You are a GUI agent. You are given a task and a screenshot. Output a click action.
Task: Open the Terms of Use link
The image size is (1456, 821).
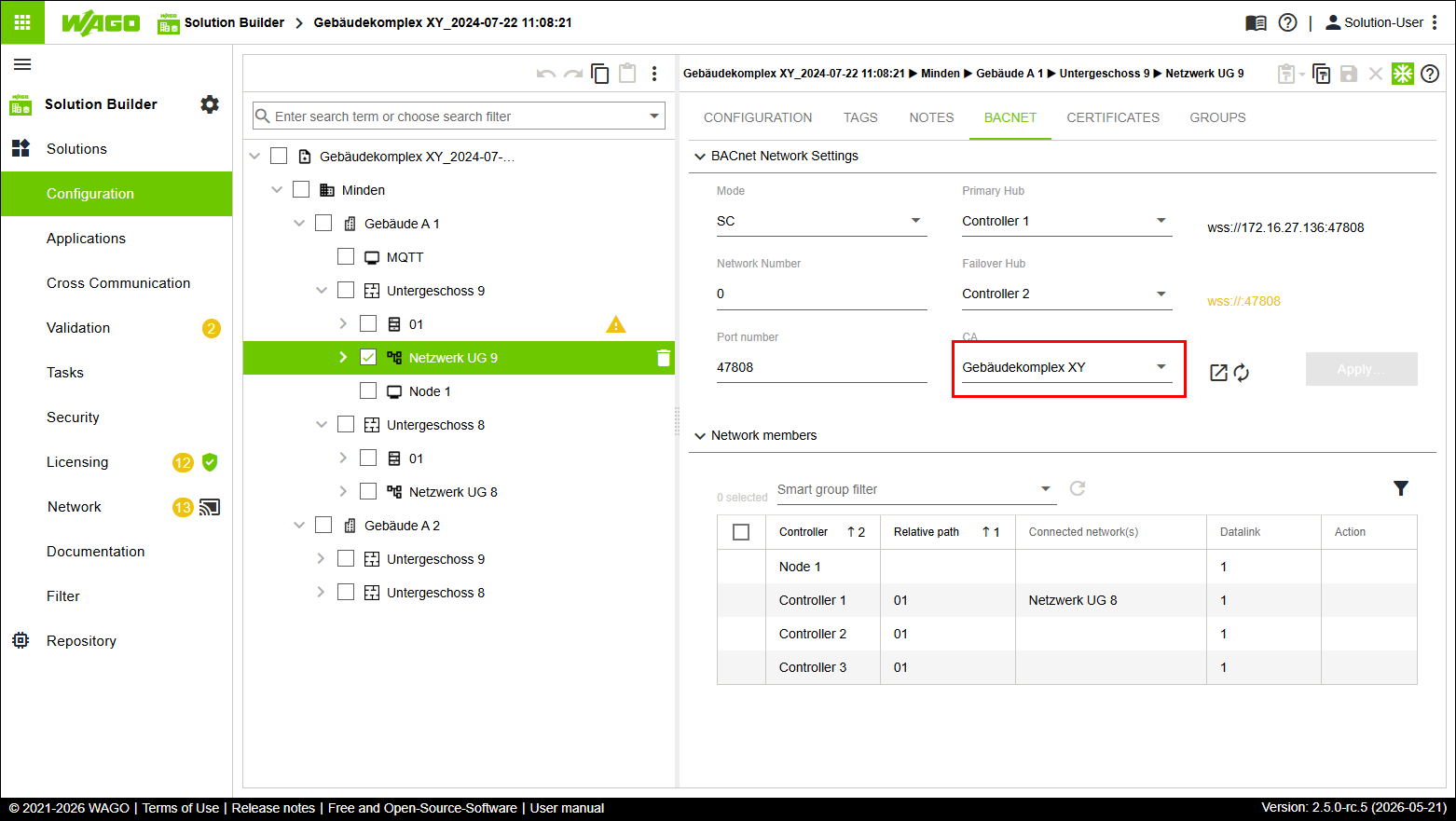(x=181, y=808)
